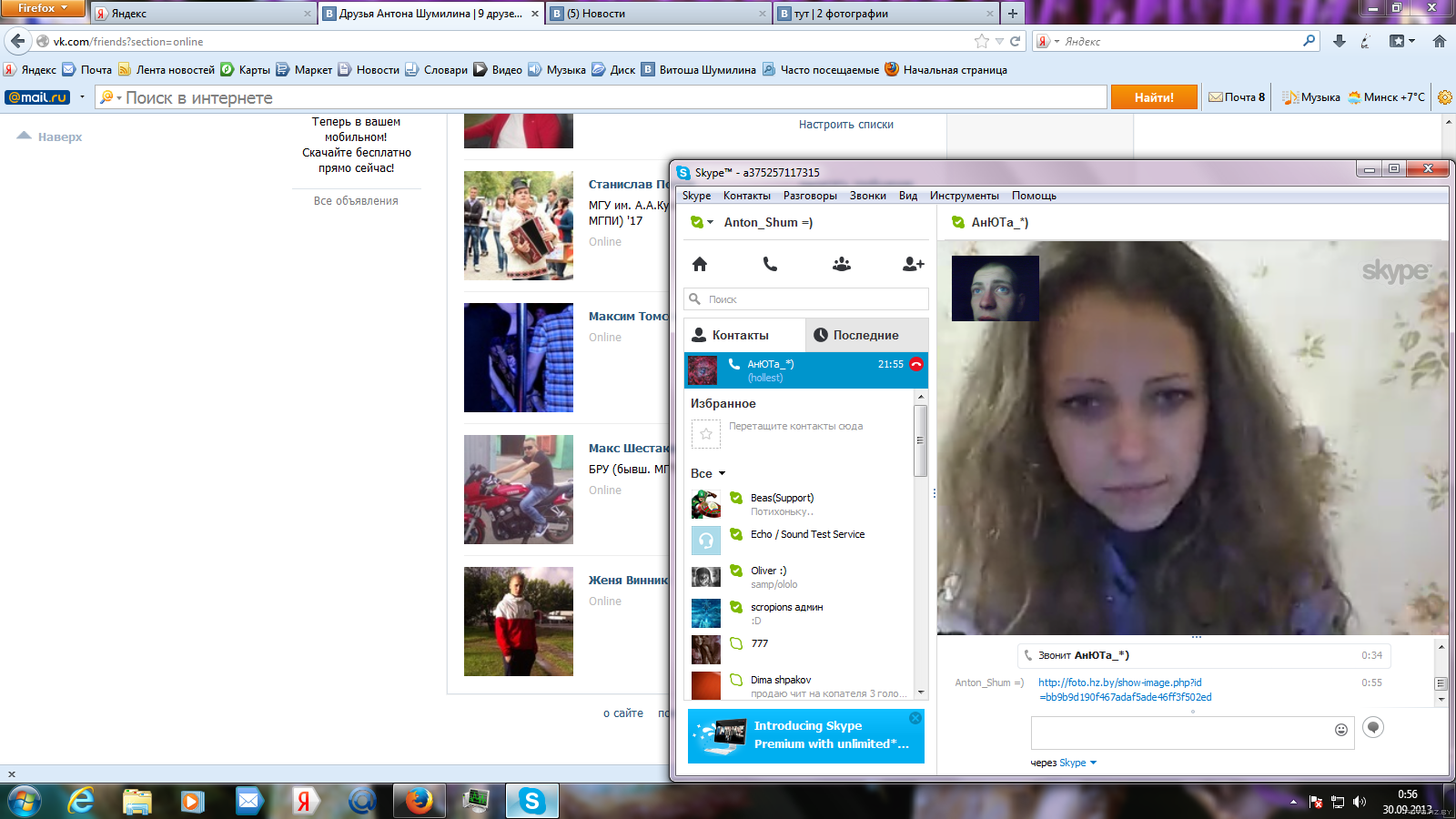The height and width of the screenshot is (819, 1456).
Task: Switch to the (5) Новости browser tab
Action: click(x=659, y=14)
